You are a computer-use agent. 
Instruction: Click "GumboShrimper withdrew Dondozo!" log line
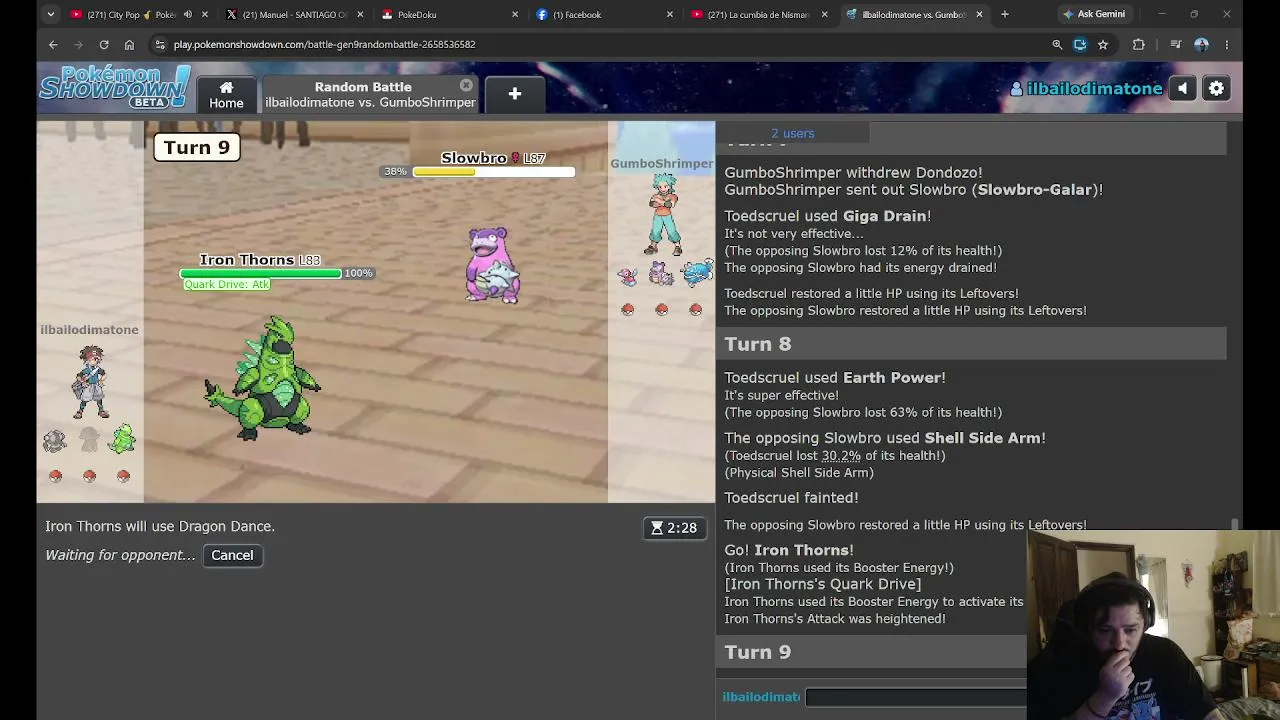tap(853, 173)
